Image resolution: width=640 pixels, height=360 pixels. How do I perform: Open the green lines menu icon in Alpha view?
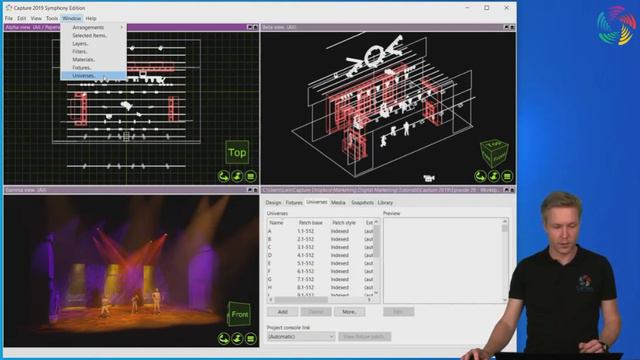click(251, 176)
